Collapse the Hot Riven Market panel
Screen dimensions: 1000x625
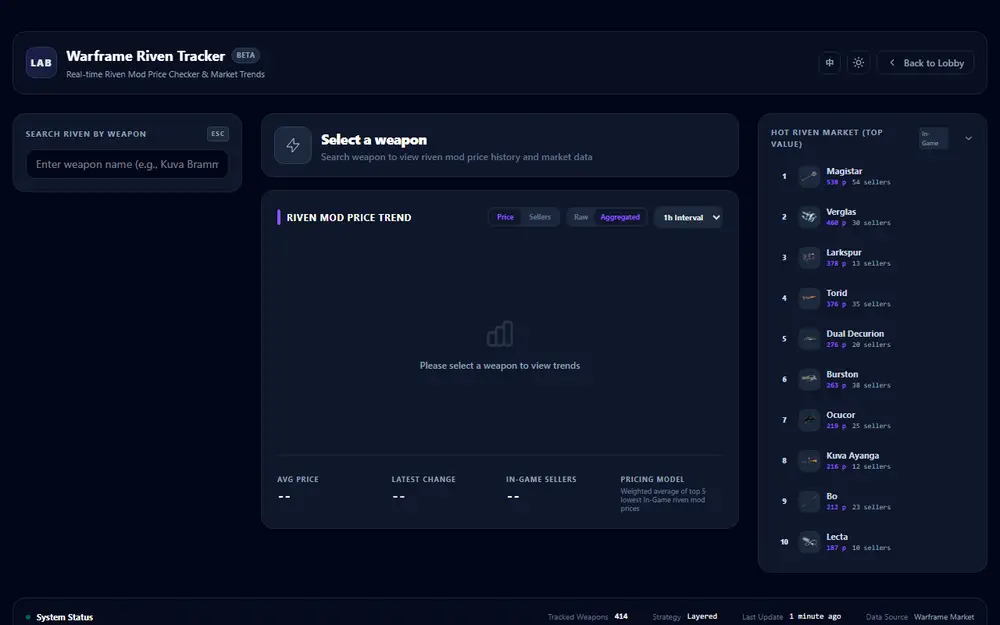(x=968, y=138)
